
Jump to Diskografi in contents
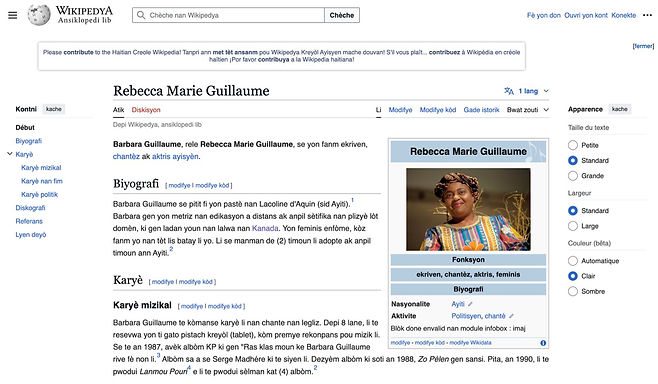point(30,208)
